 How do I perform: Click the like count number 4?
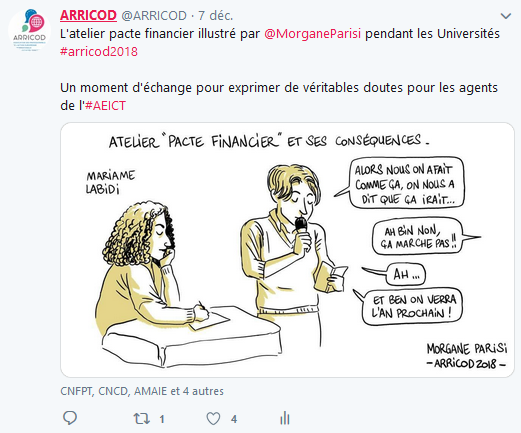click(234, 419)
